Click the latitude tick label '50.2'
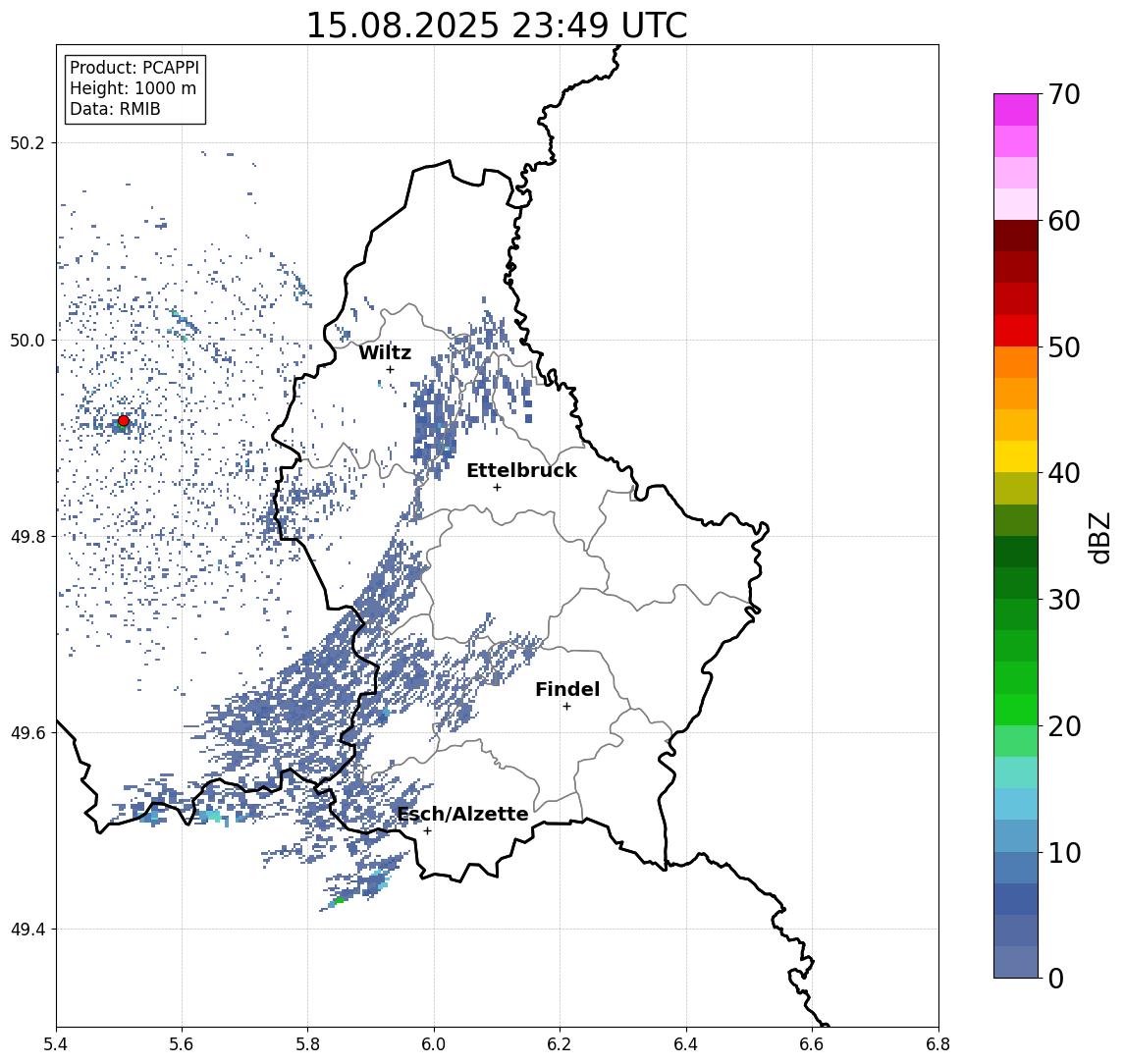Viewport: 1124px width, 1064px height. 27,142
